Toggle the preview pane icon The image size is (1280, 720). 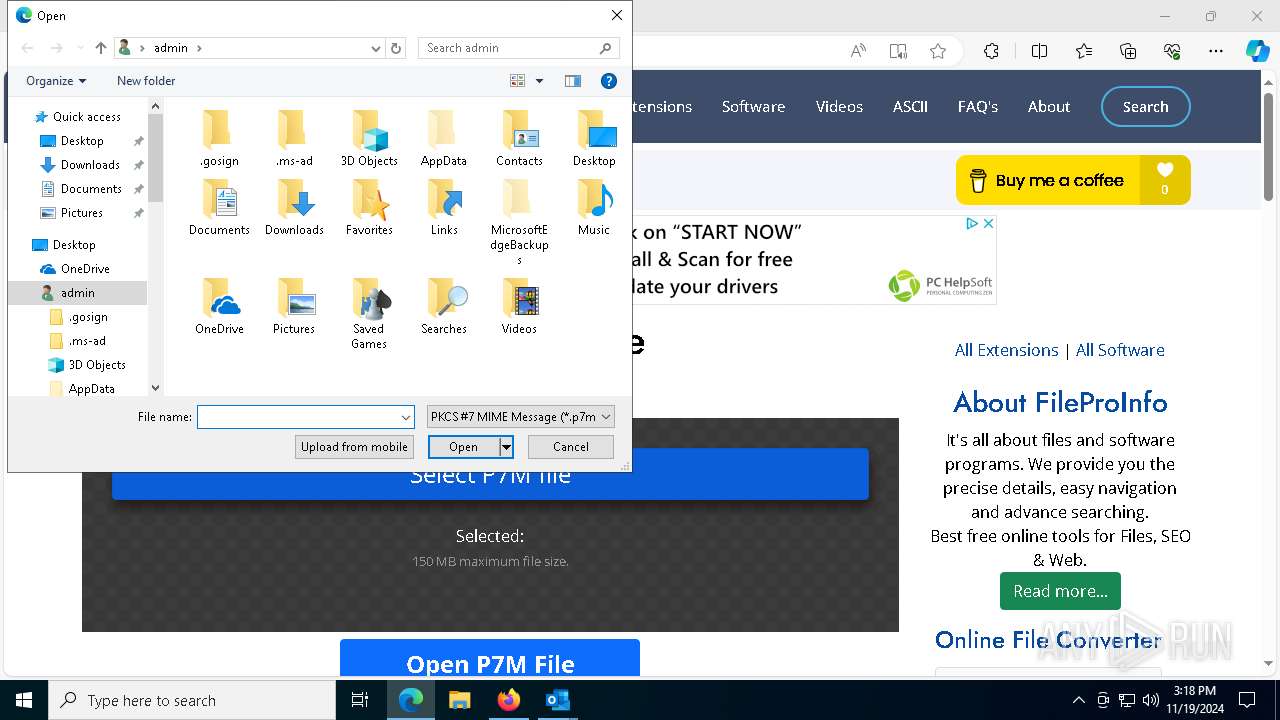573,81
